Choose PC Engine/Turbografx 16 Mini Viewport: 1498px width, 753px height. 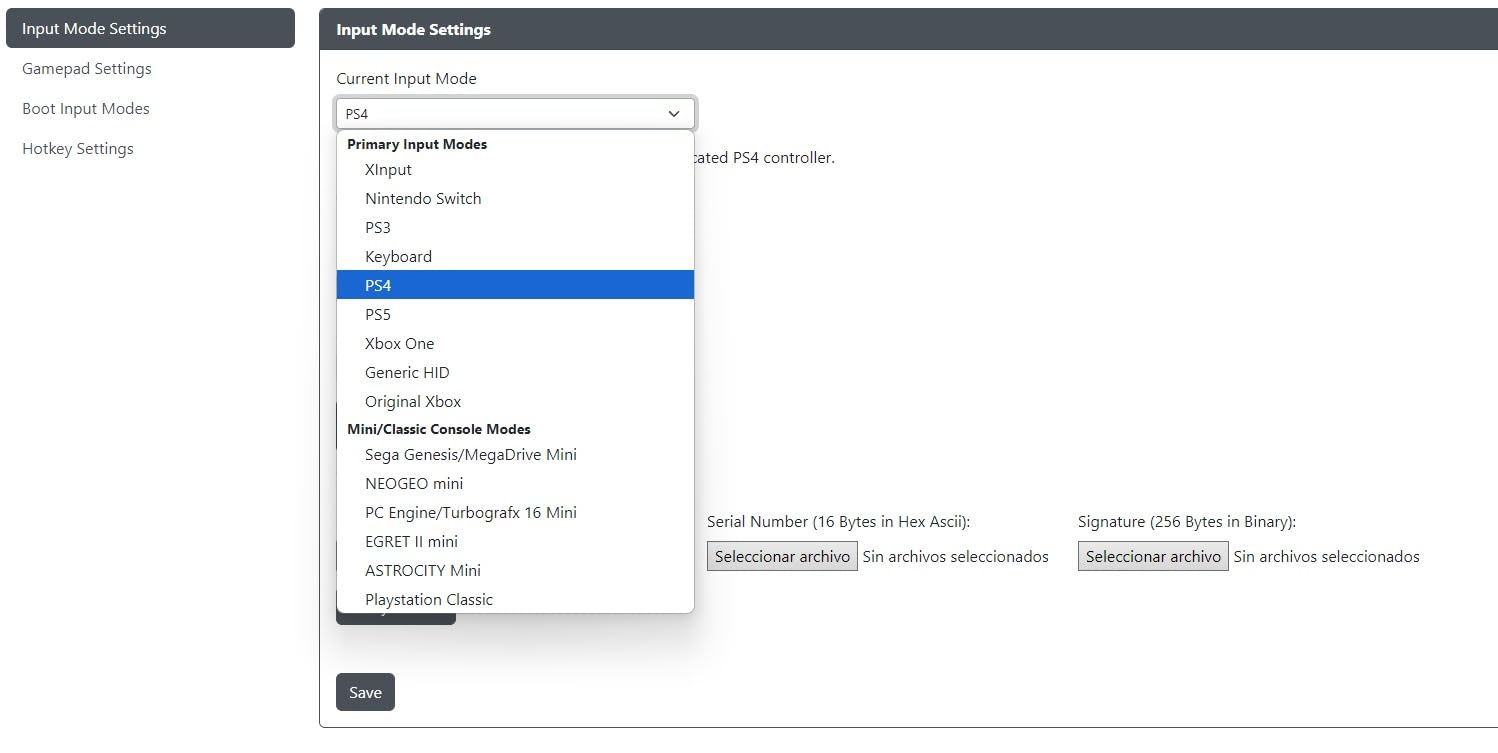[515, 513]
